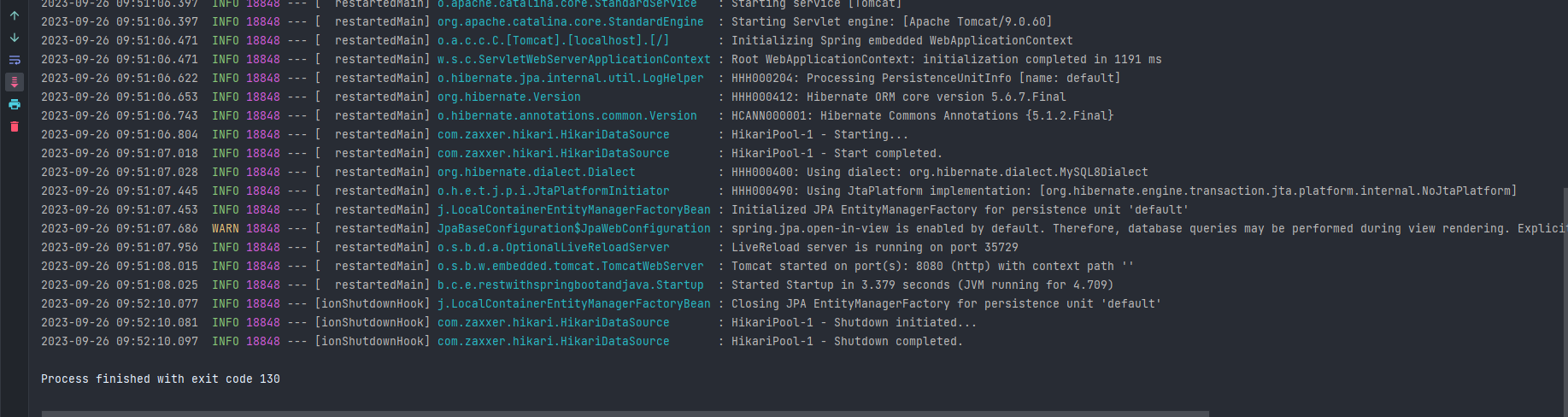This screenshot has width=1568, height=417.
Task: Click the Print console output icon
Action: pos(15,104)
